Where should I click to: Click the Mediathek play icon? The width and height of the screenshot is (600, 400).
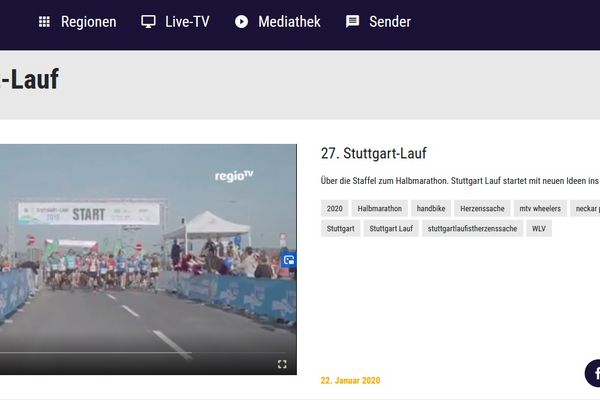(x=241, y=21)
